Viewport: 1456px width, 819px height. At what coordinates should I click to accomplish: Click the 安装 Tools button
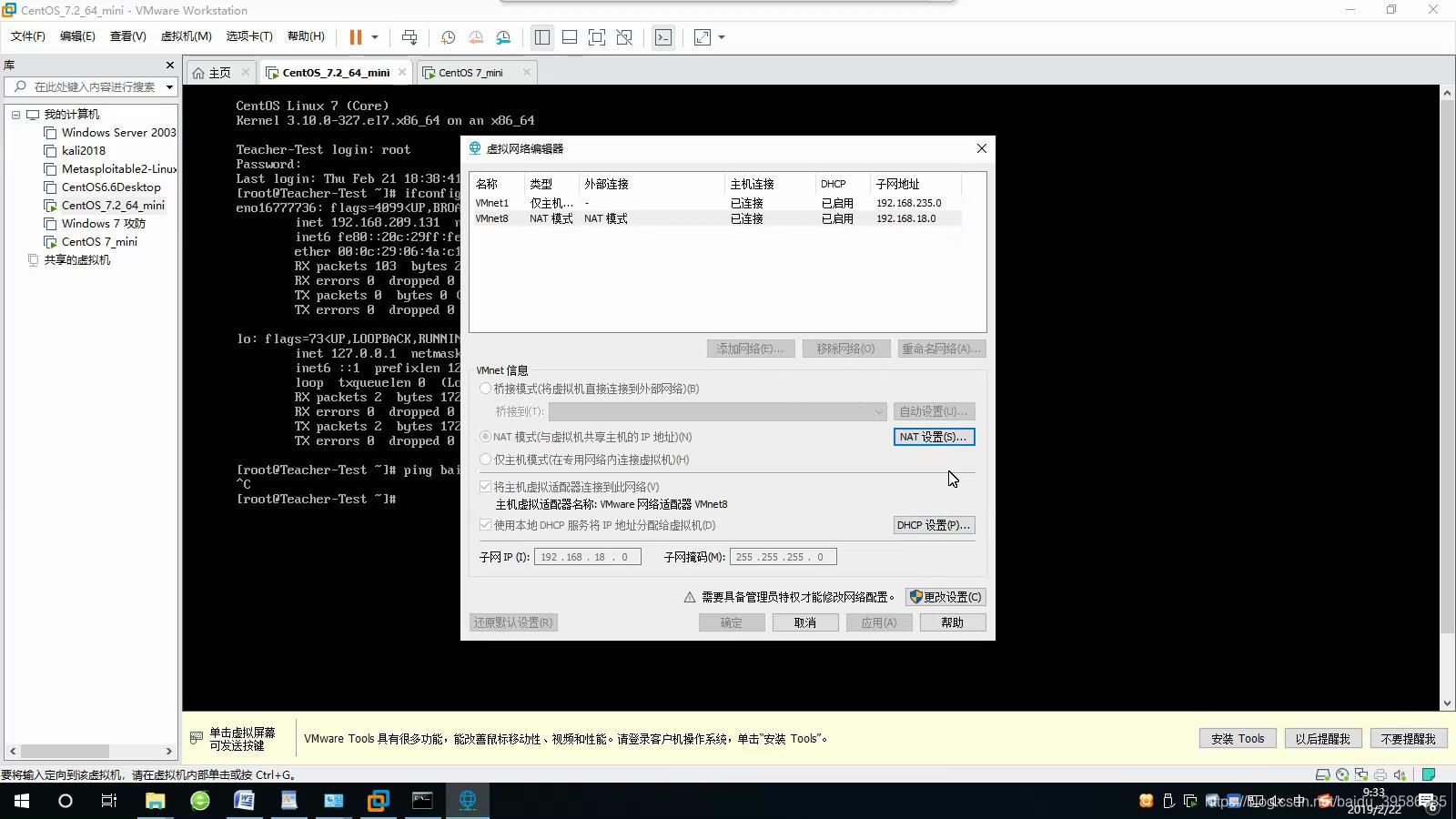click(x=1238, y=739)
